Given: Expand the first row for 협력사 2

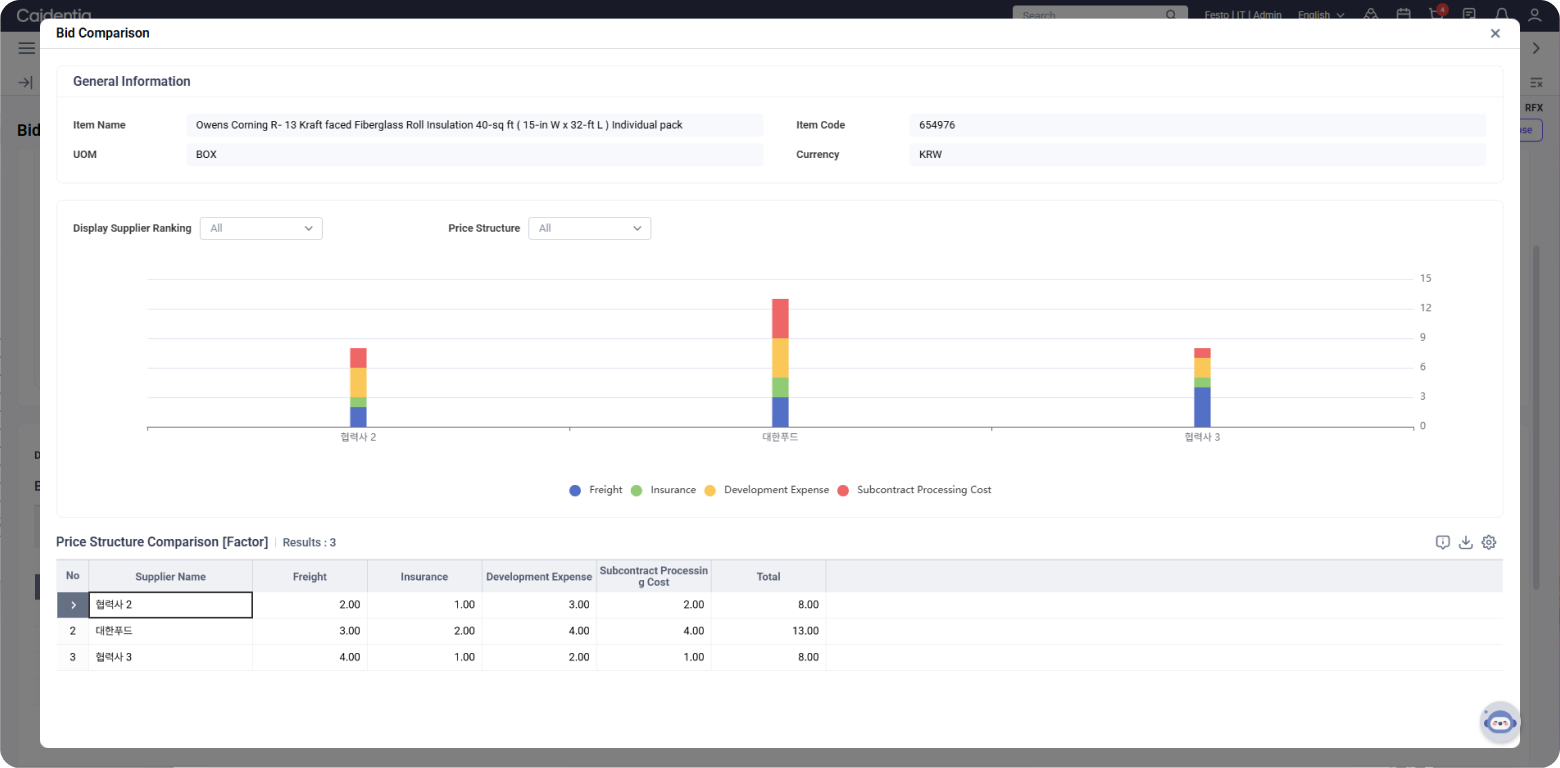Looking at the screenshot, I should coord(73,605).
